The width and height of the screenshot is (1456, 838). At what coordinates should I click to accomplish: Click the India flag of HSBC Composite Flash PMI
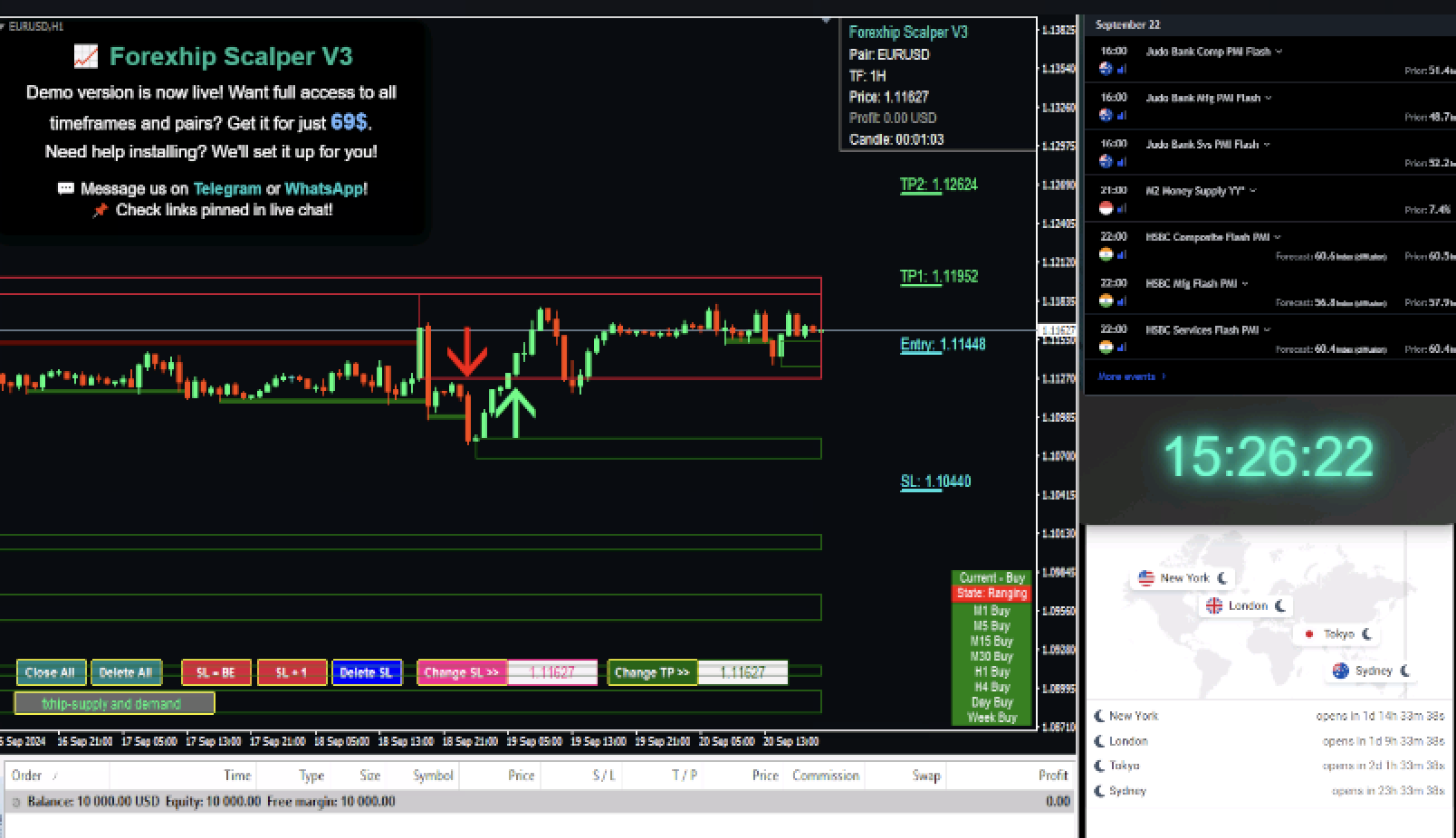pos(1106,254)
